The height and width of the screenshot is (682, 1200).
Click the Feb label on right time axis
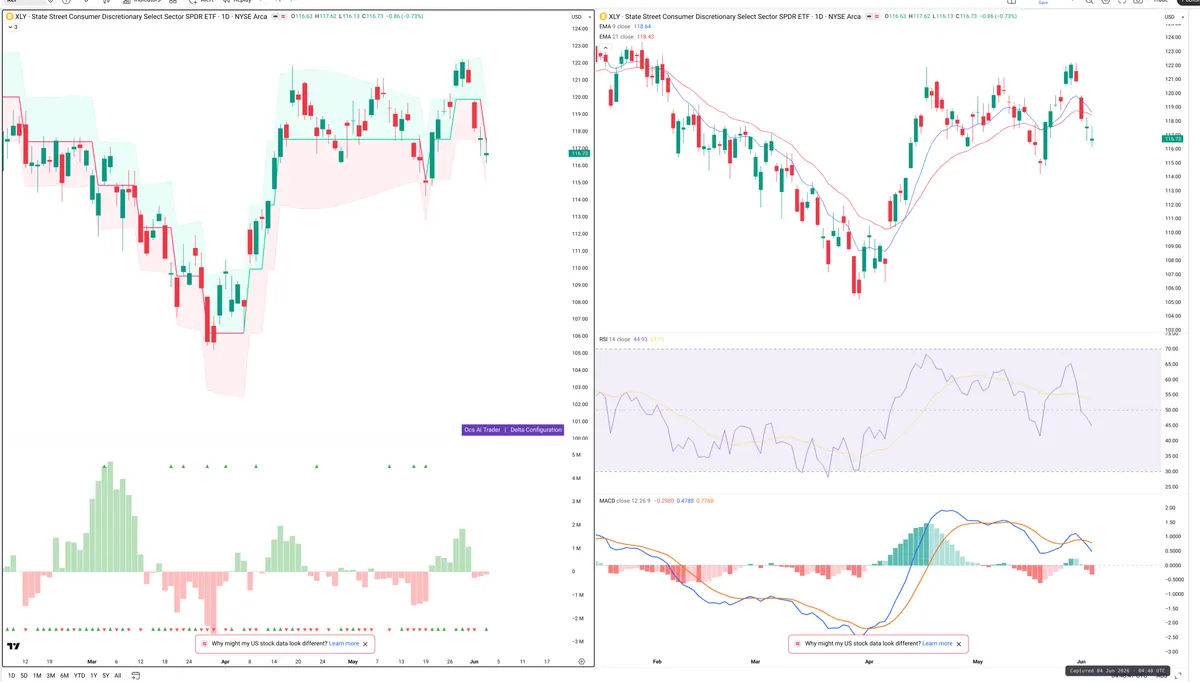(657, 662)
